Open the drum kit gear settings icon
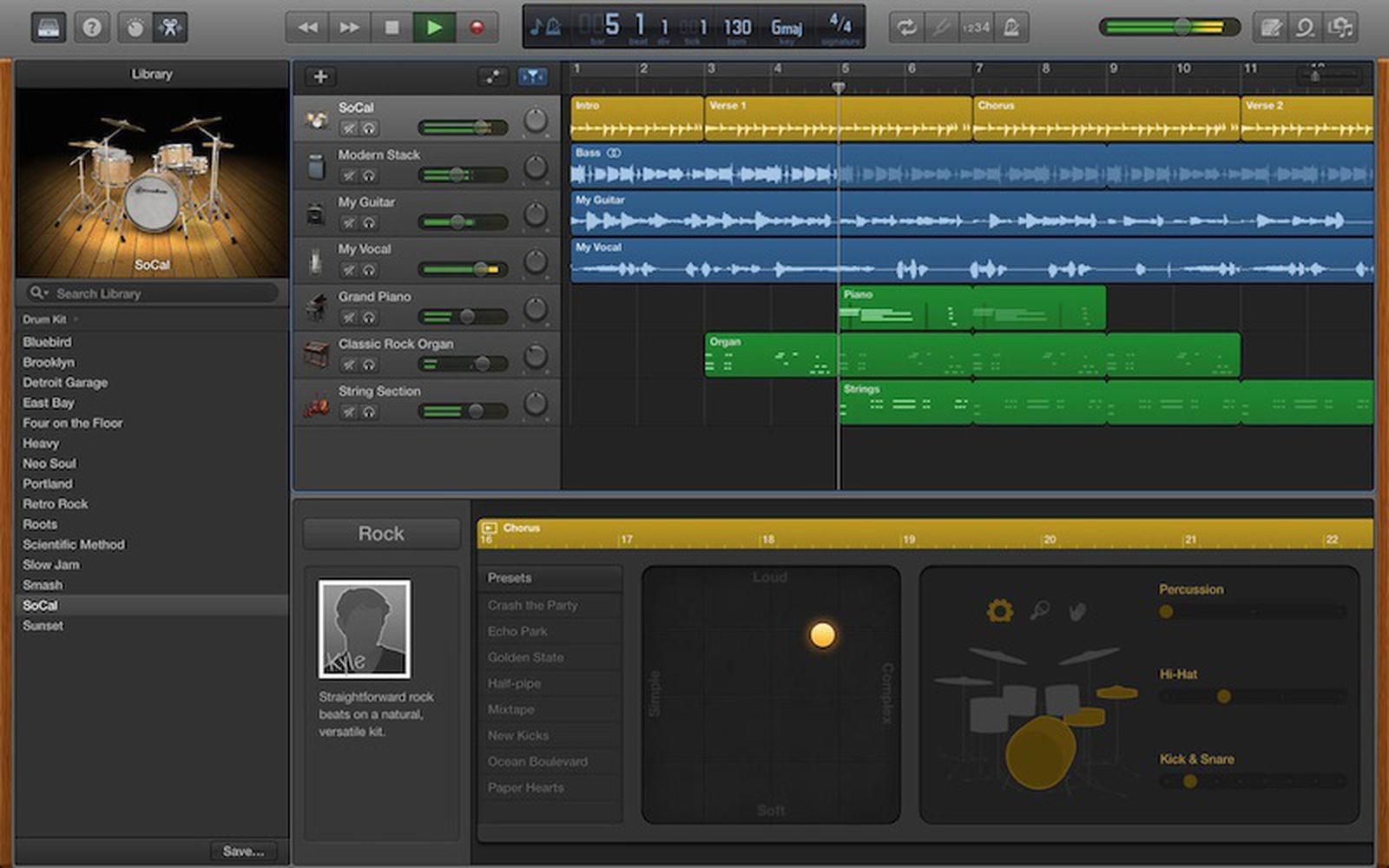The height and width of the screenshot is (868, 1389). tap(1000, 611)
